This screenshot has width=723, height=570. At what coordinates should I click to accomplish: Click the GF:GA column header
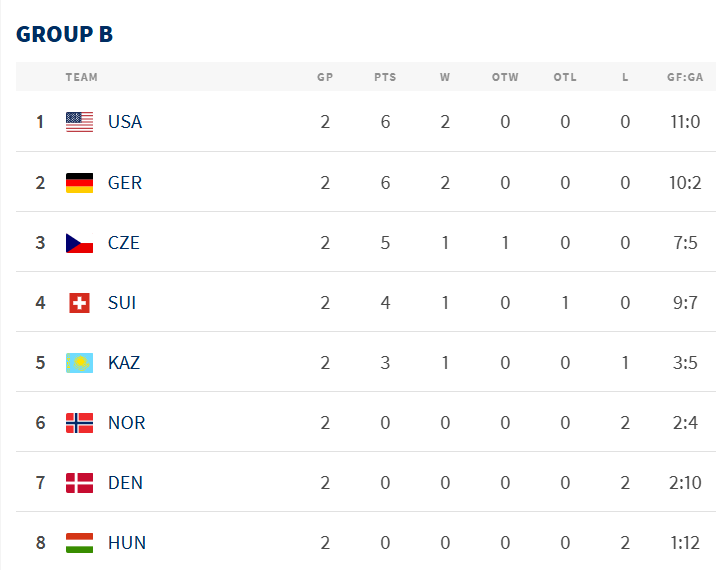pyautogui.click(x=685, y=77)
